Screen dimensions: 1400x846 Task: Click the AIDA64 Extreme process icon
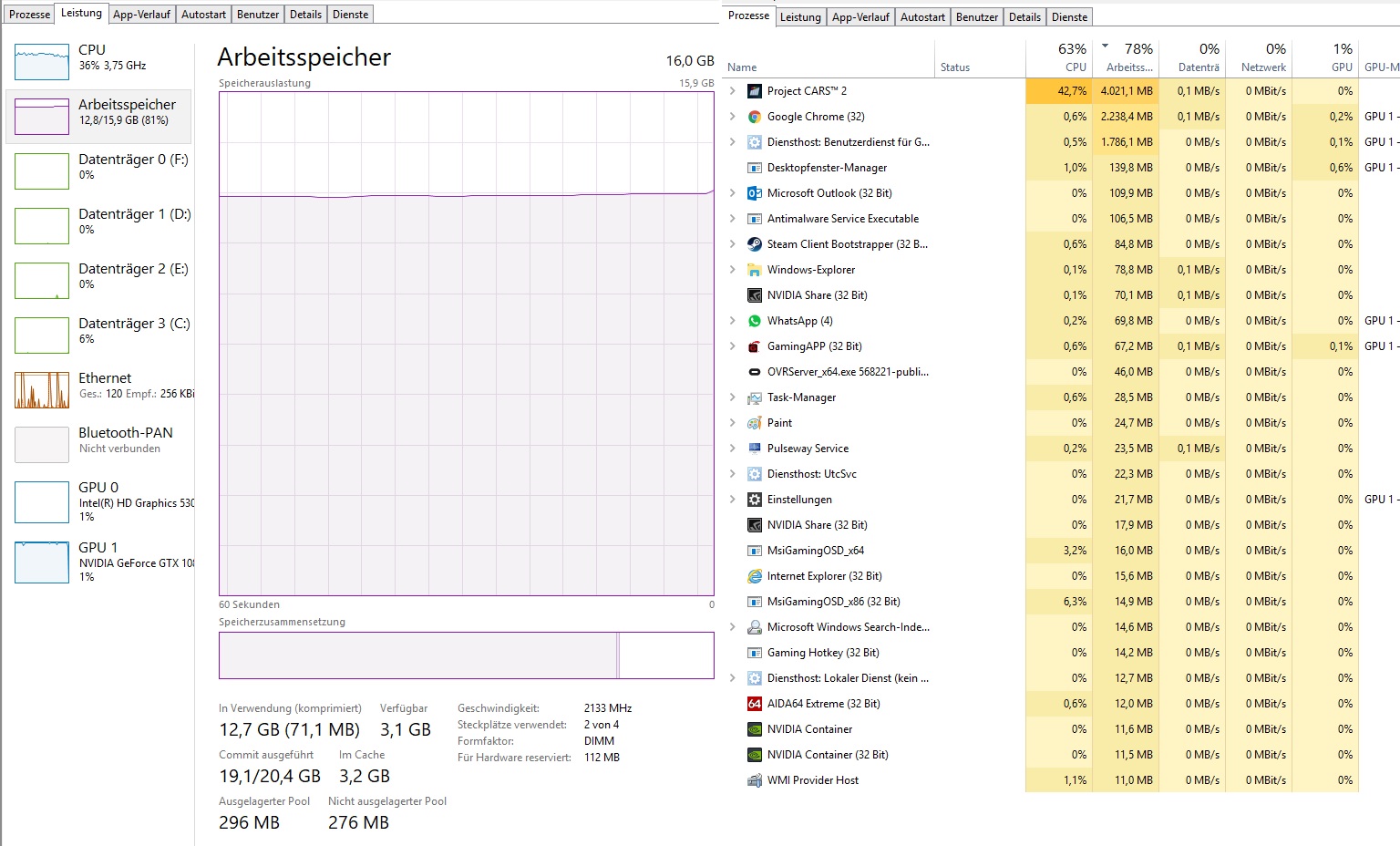point(754,704)
